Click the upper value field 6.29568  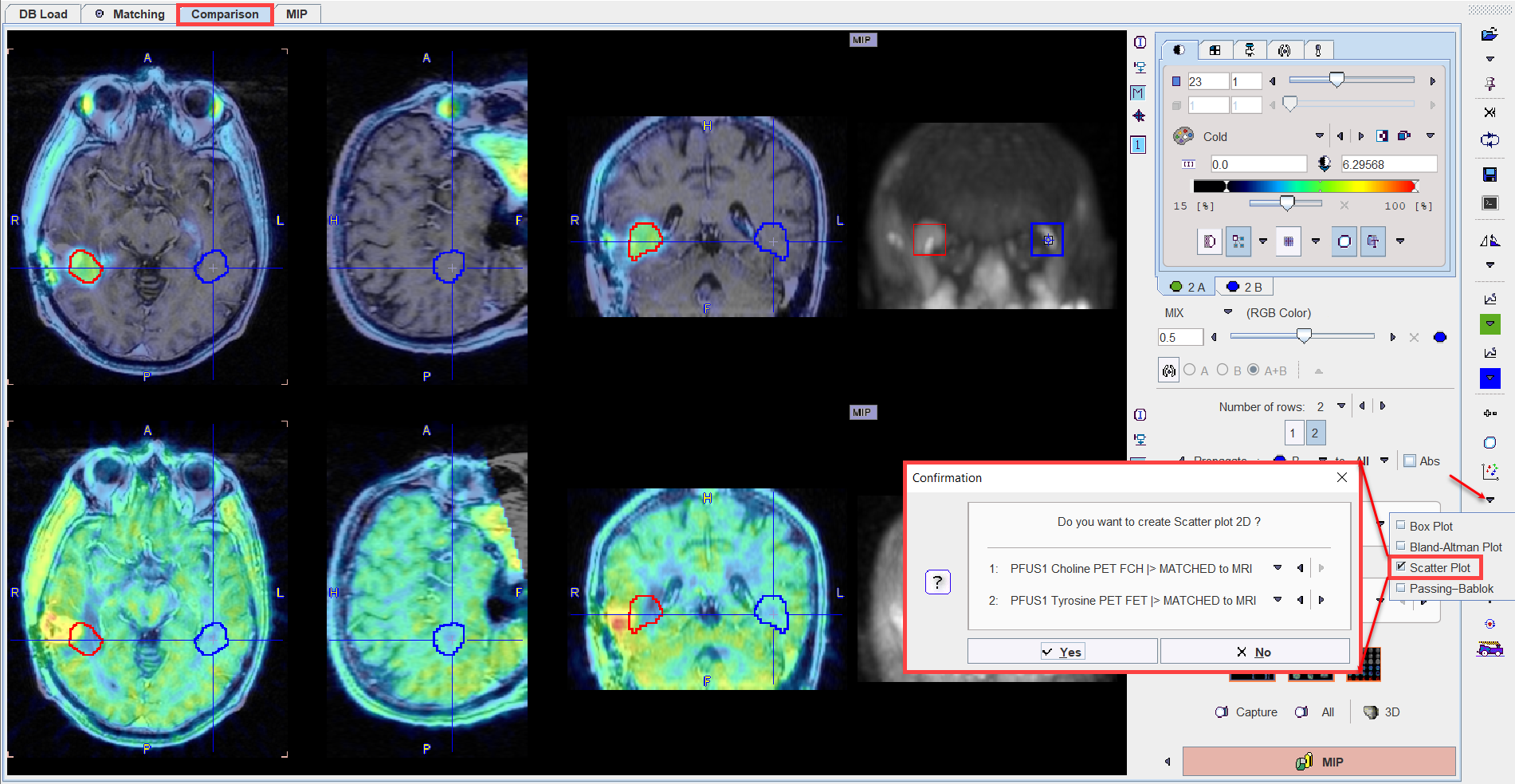pos(1388,164)
